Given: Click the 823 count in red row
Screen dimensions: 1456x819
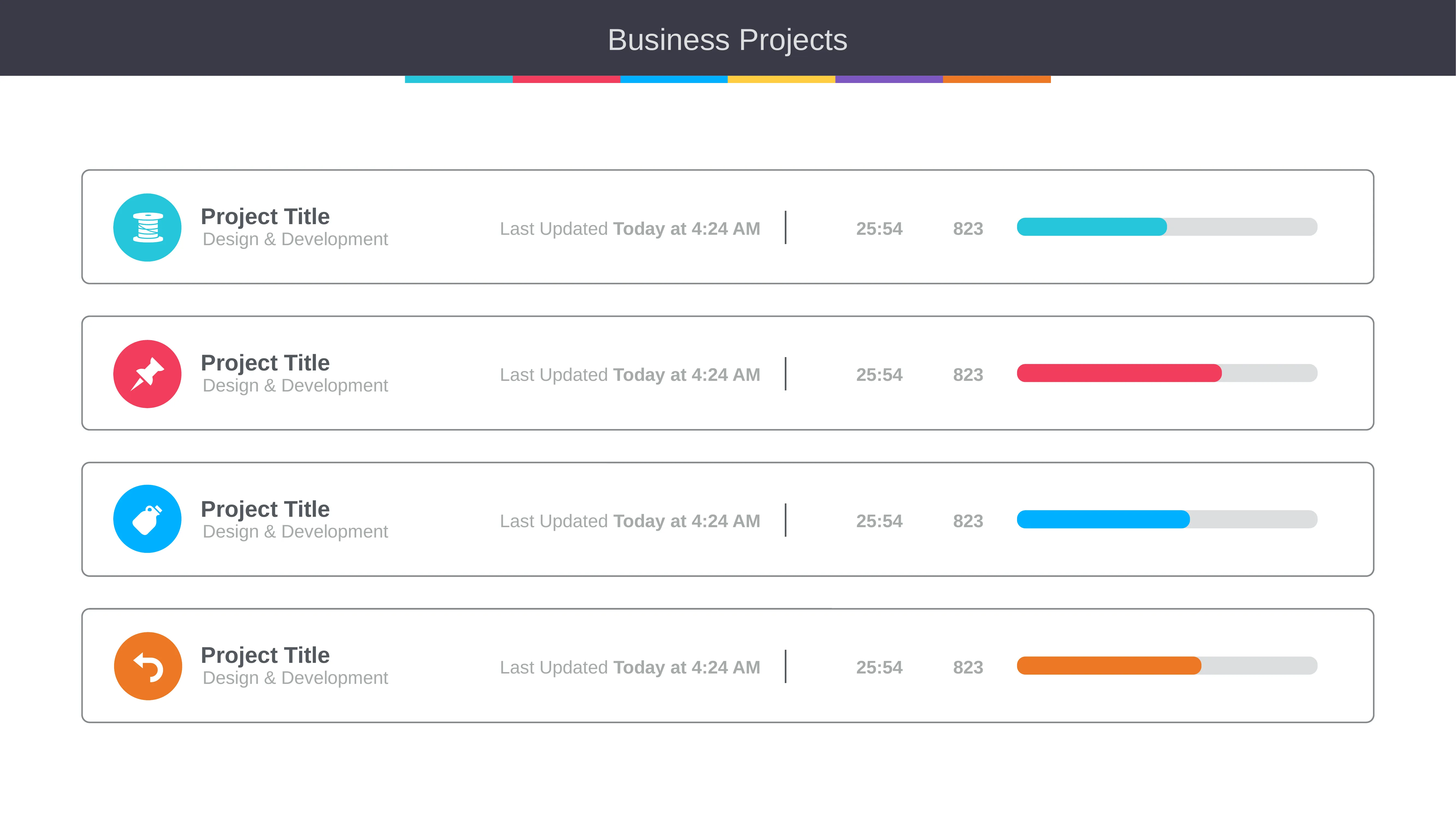Looking at the screenshot, I should 968,375.
